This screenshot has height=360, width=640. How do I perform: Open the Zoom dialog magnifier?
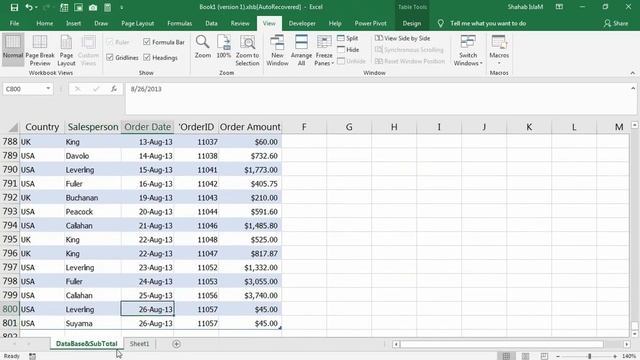(x=202, y=47)
